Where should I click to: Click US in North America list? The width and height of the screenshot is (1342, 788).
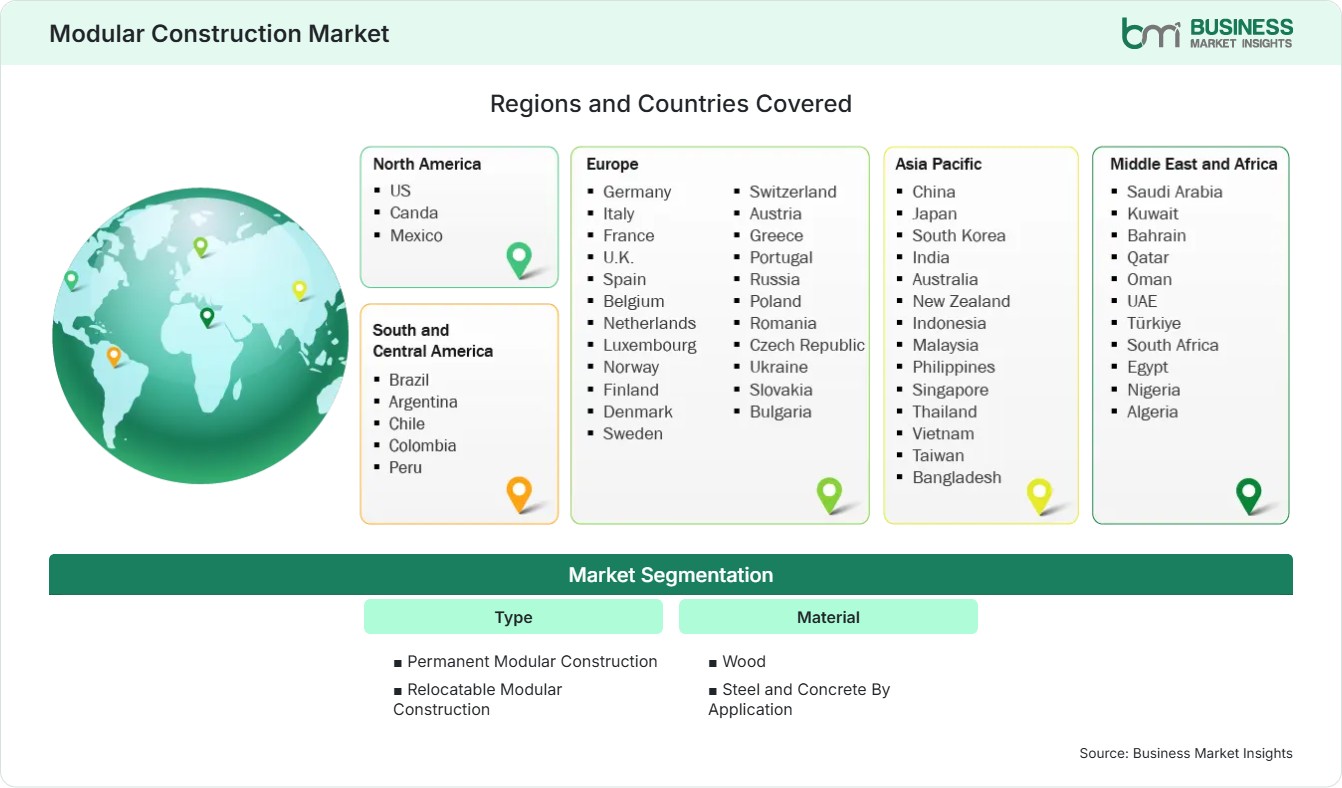click(400, 190)
